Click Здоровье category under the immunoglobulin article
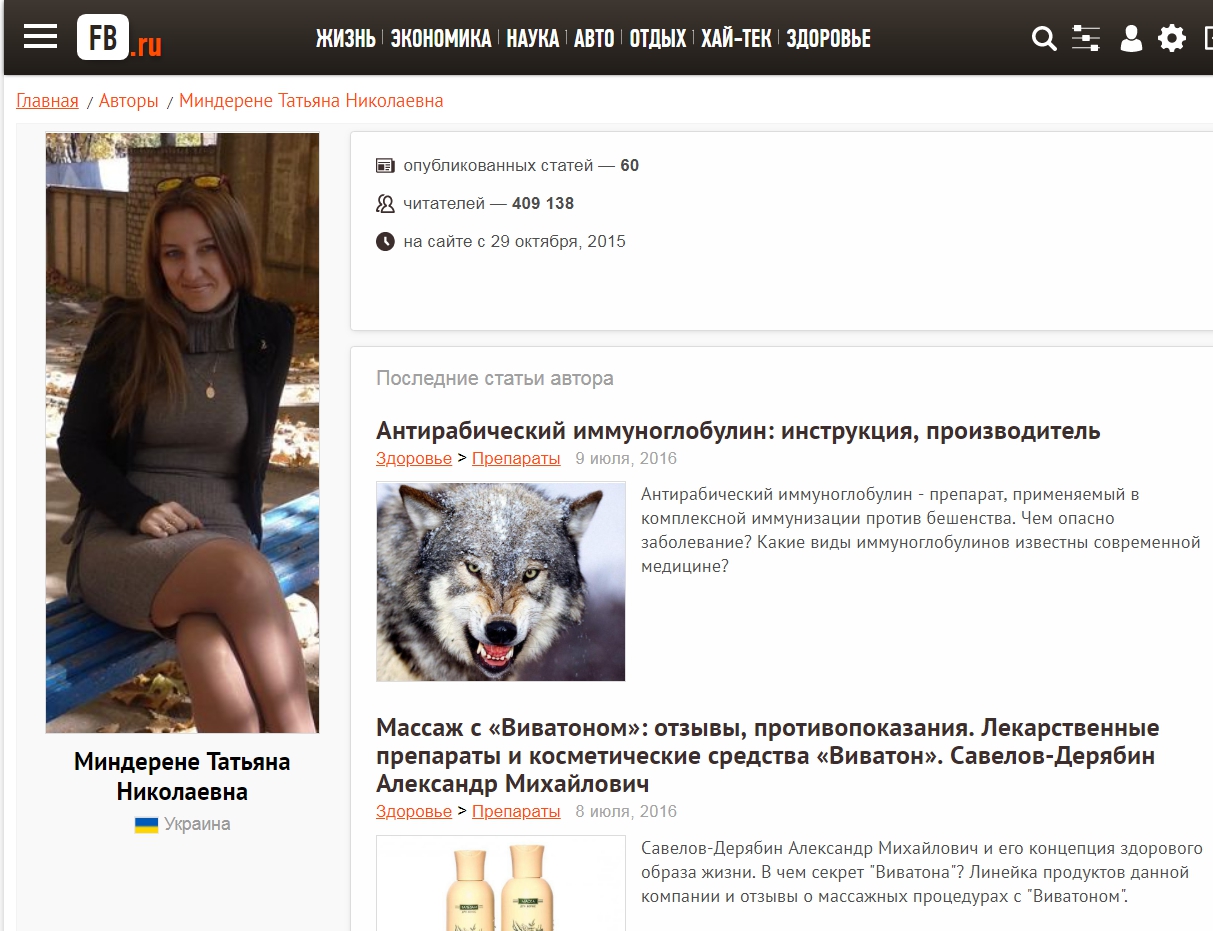The height and width of the screenshot is (931, 1213). pos(414,458)
